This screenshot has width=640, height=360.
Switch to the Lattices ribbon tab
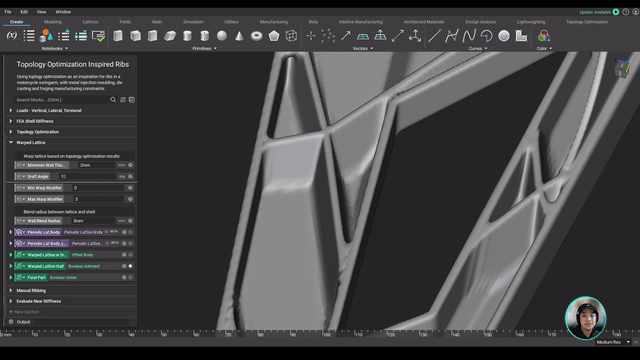click(90, 22)
